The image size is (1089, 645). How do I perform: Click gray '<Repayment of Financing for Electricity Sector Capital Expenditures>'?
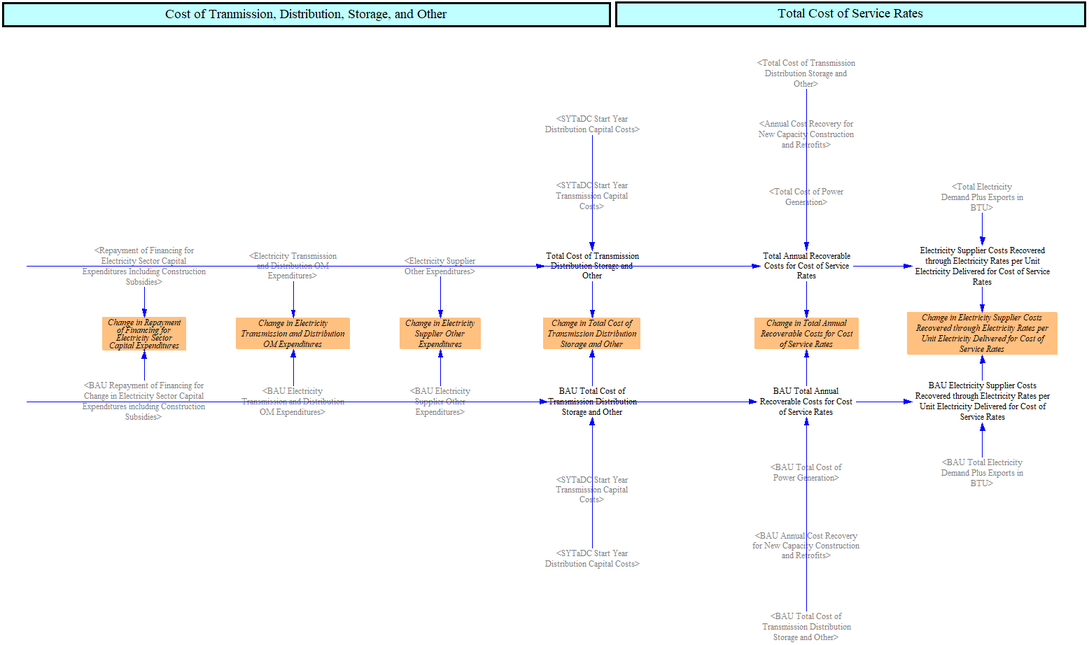(x=144, y=266)
